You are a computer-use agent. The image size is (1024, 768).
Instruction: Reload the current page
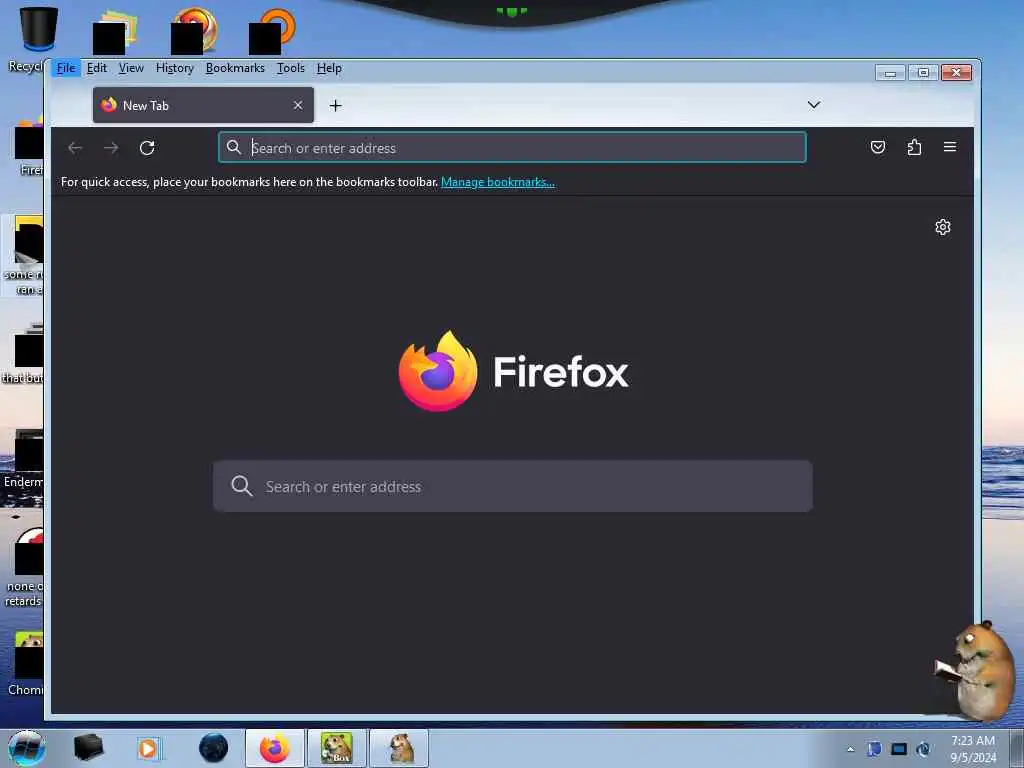(147, 148)
